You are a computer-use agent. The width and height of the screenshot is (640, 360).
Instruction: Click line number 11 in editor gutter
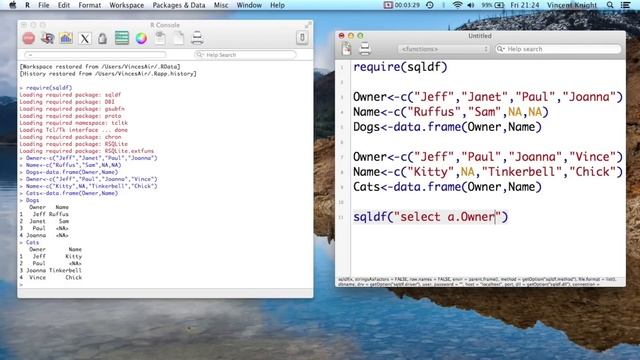point(341,217)
